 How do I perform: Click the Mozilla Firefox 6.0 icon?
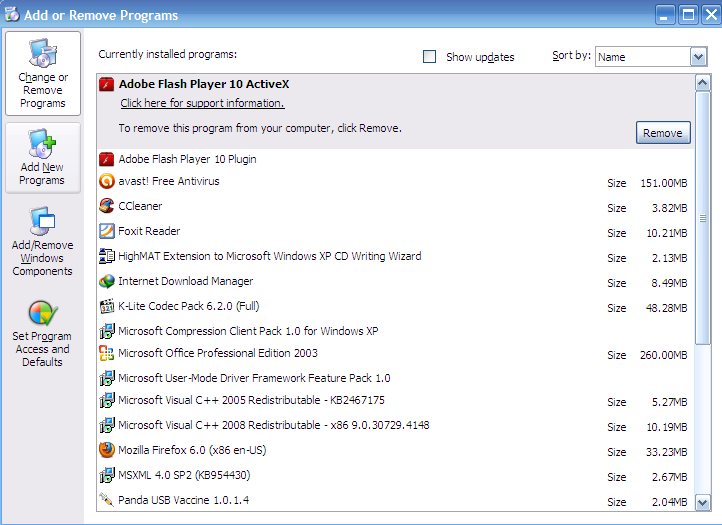[106, 450]
